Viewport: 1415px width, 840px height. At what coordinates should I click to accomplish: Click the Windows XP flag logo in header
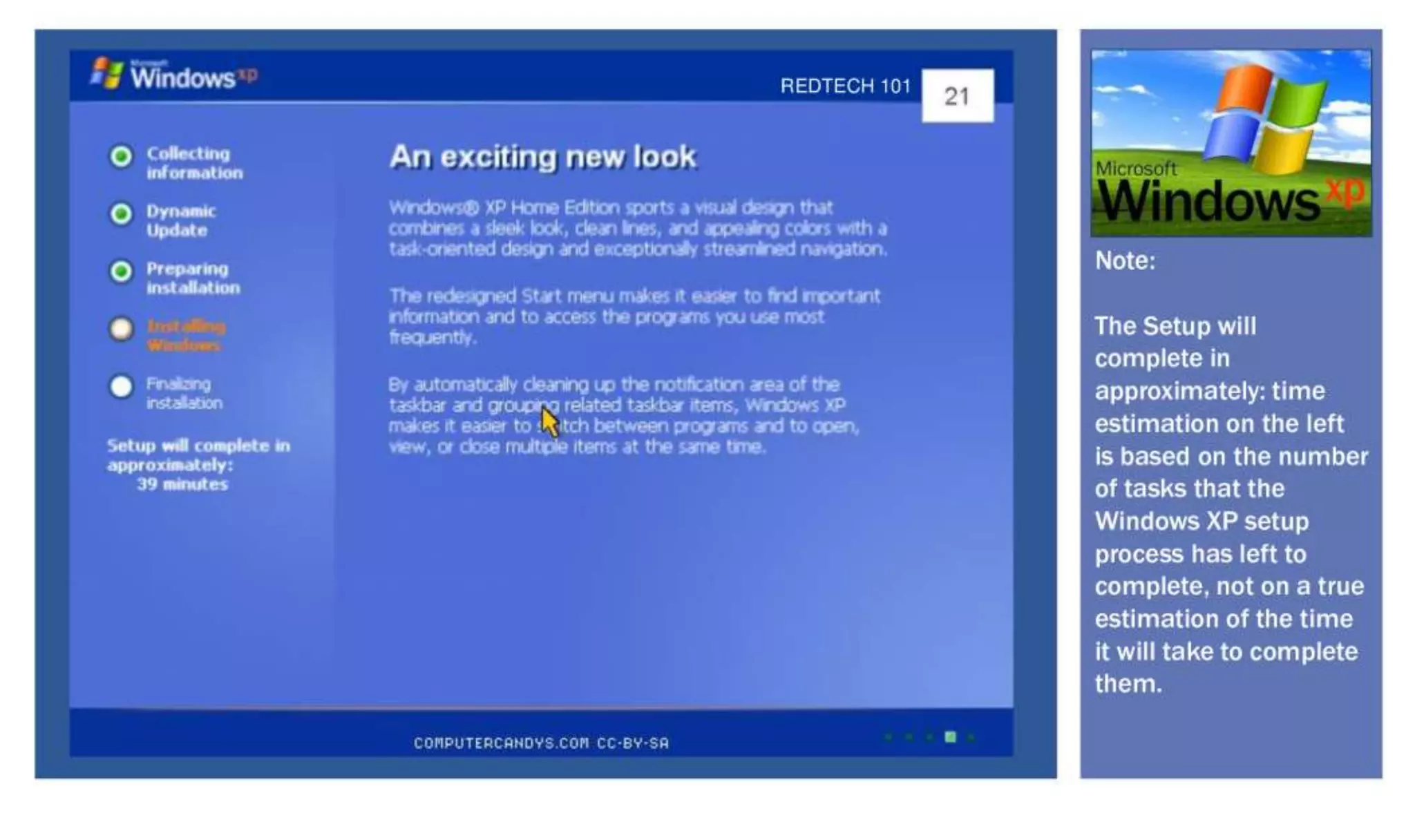pos(106,73)
